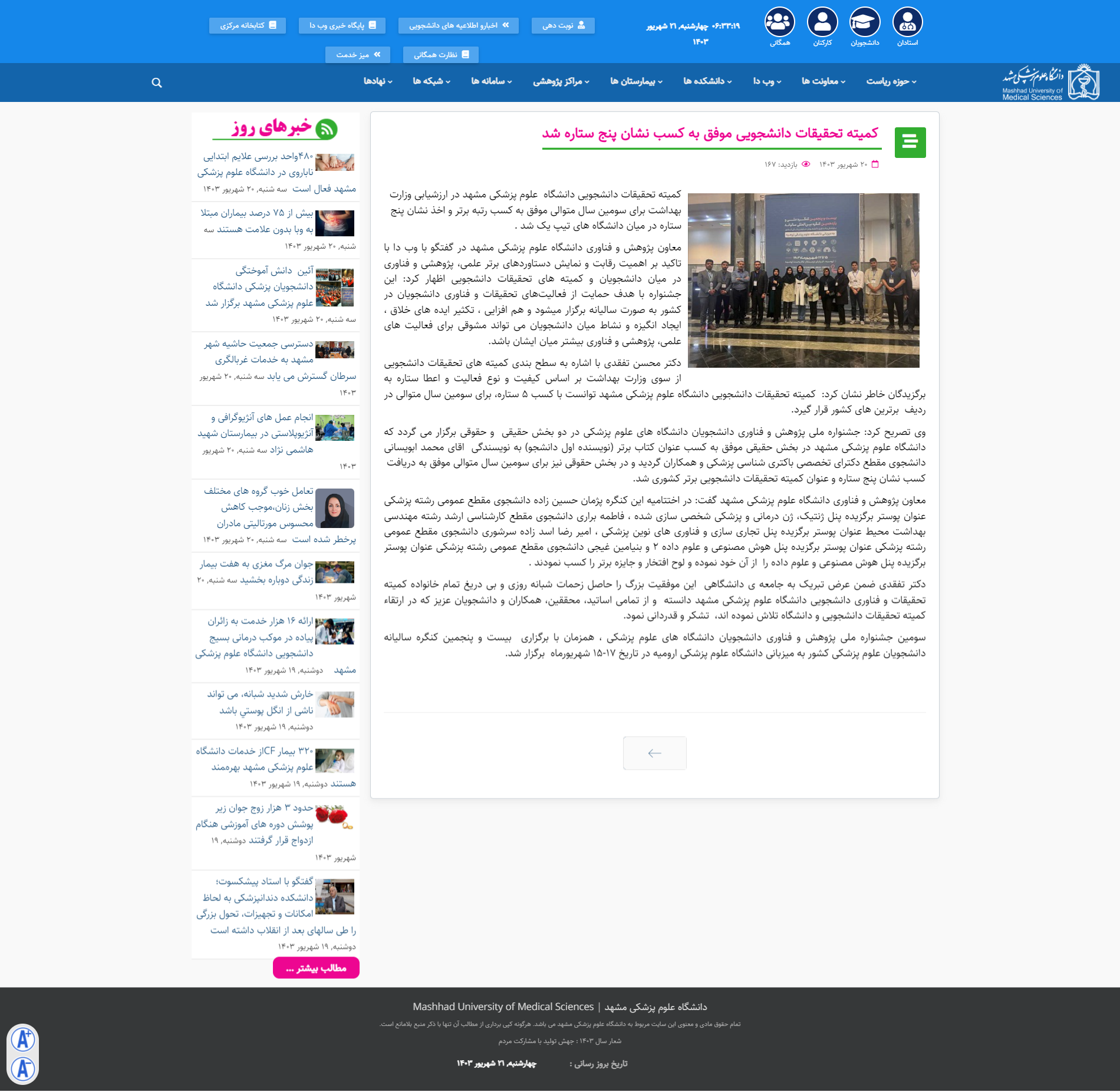Open the استادان (professors) portal icon
The image size is (1120, 1092).
tap(907, 22)
